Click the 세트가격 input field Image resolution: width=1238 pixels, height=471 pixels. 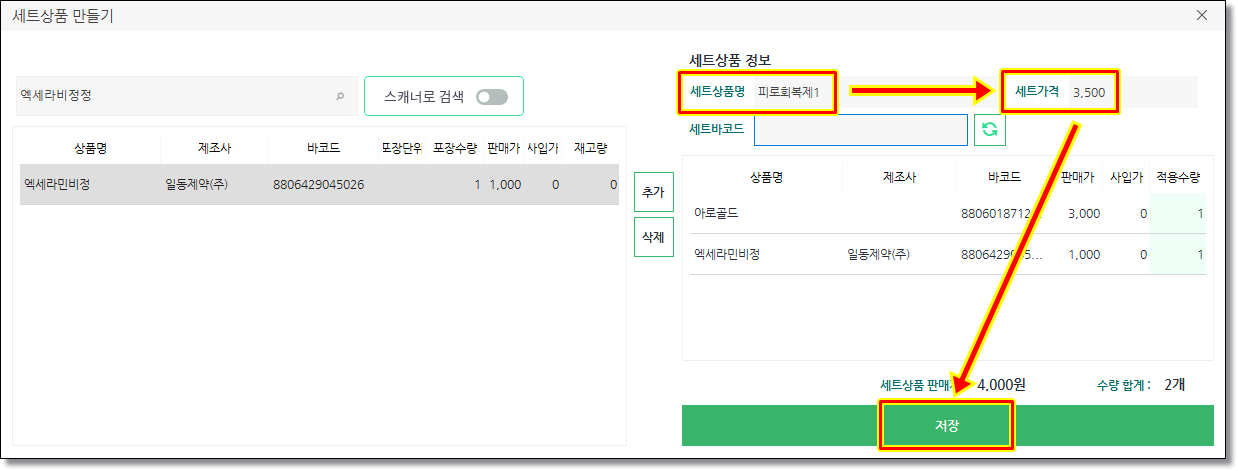click(1088, 92)
